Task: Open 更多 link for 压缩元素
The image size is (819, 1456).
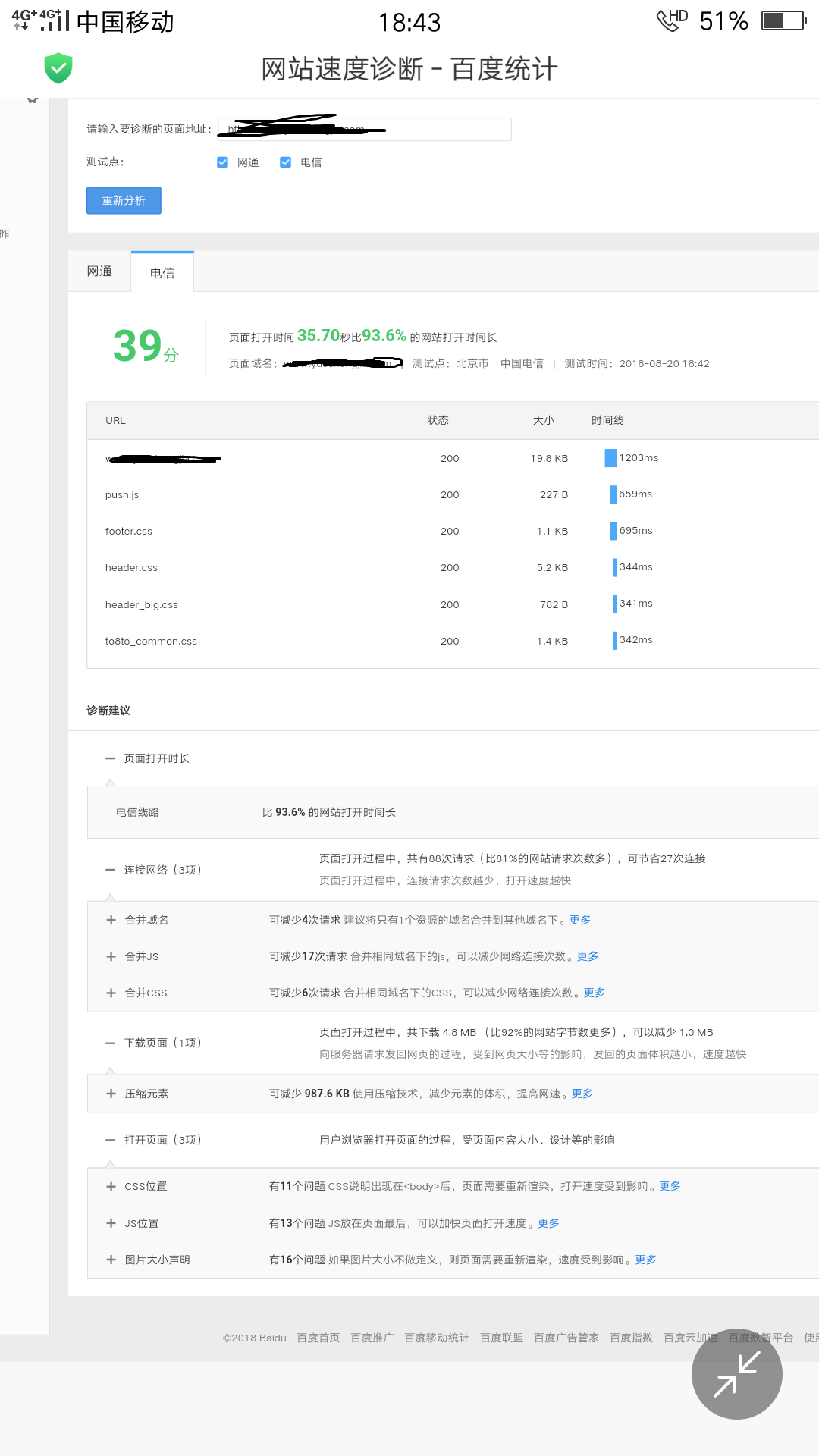Action: pyautogui.click(x=582, y=1094)
